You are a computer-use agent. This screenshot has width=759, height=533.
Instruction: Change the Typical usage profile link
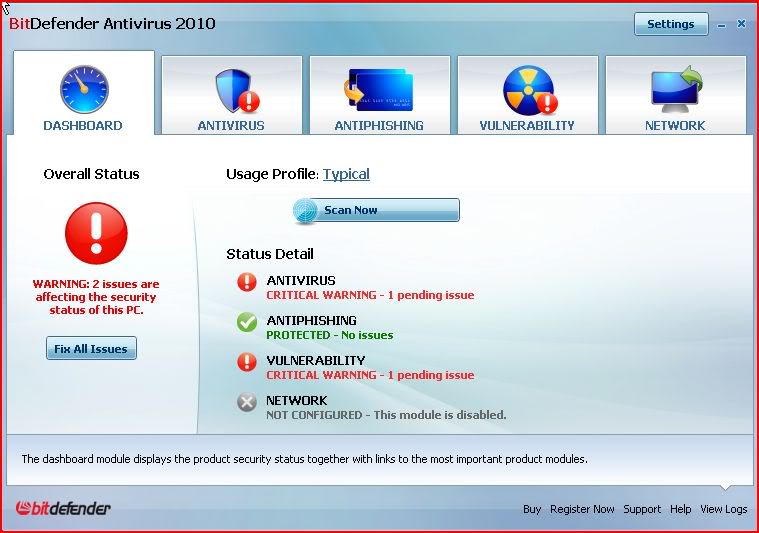pyautogui.click(x=346, y=174)
